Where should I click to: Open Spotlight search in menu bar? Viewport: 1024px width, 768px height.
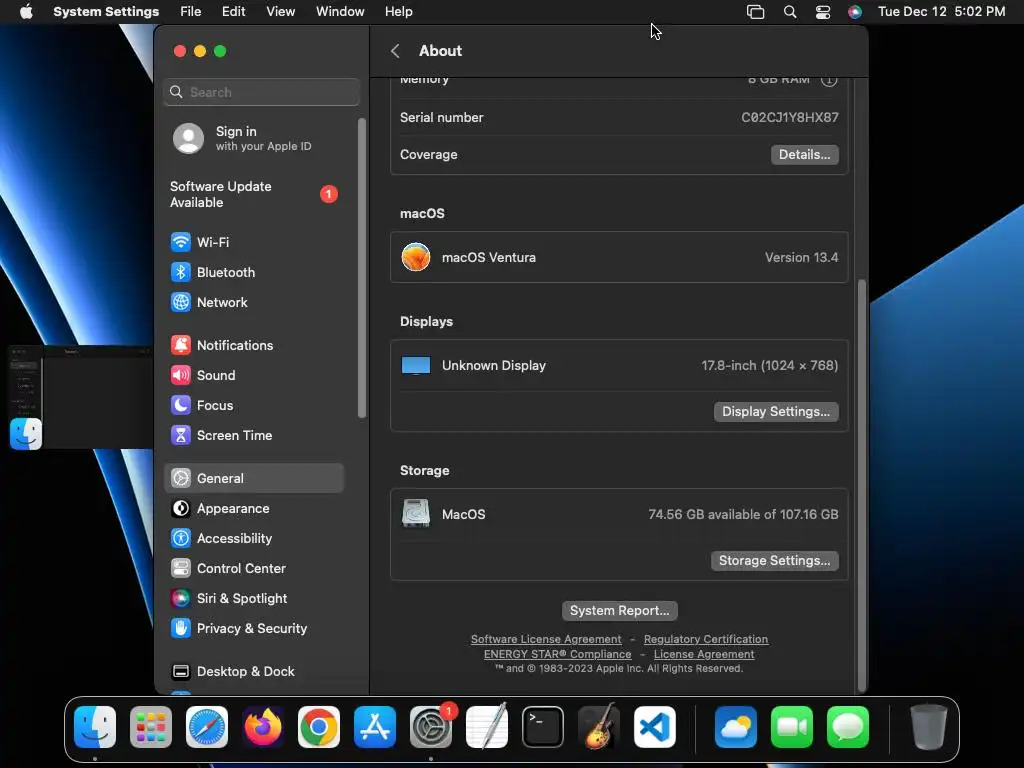point(790,12)
